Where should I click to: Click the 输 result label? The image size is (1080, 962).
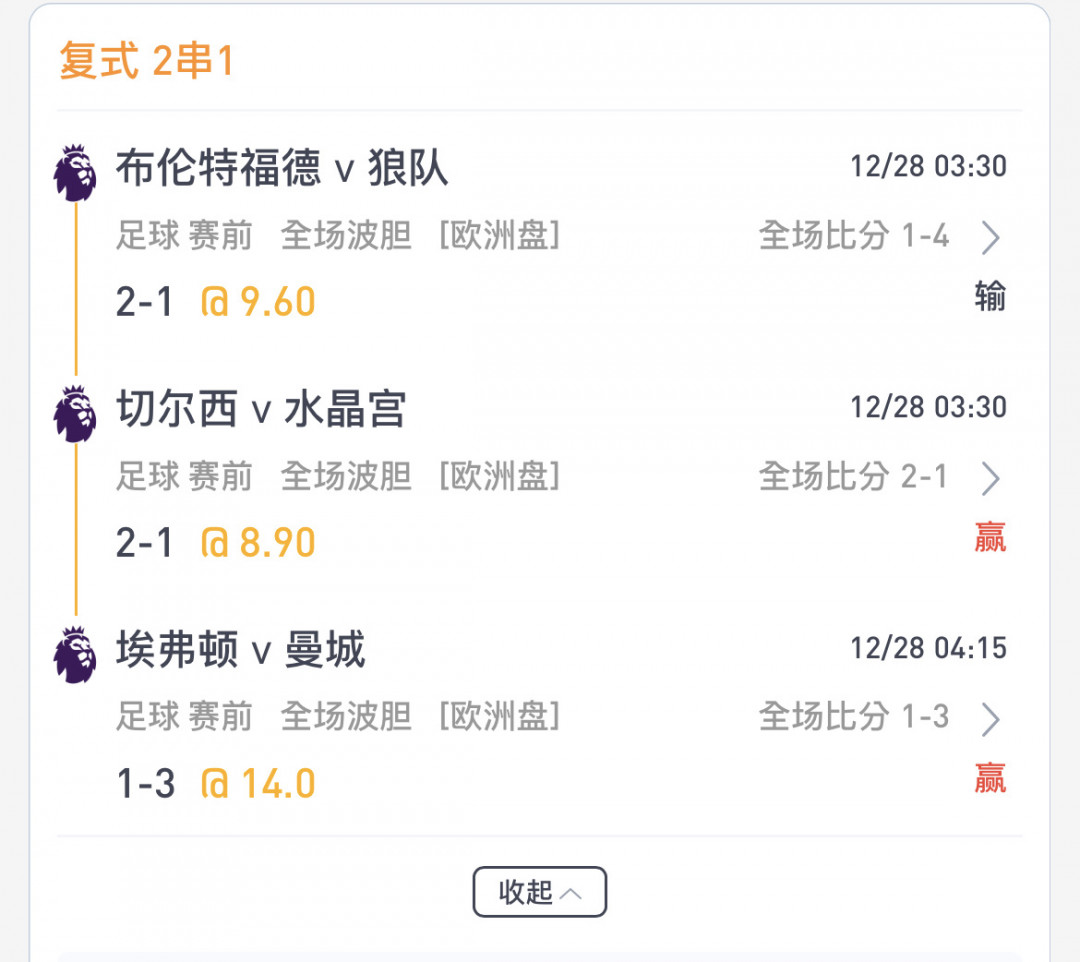click(990, 297)
